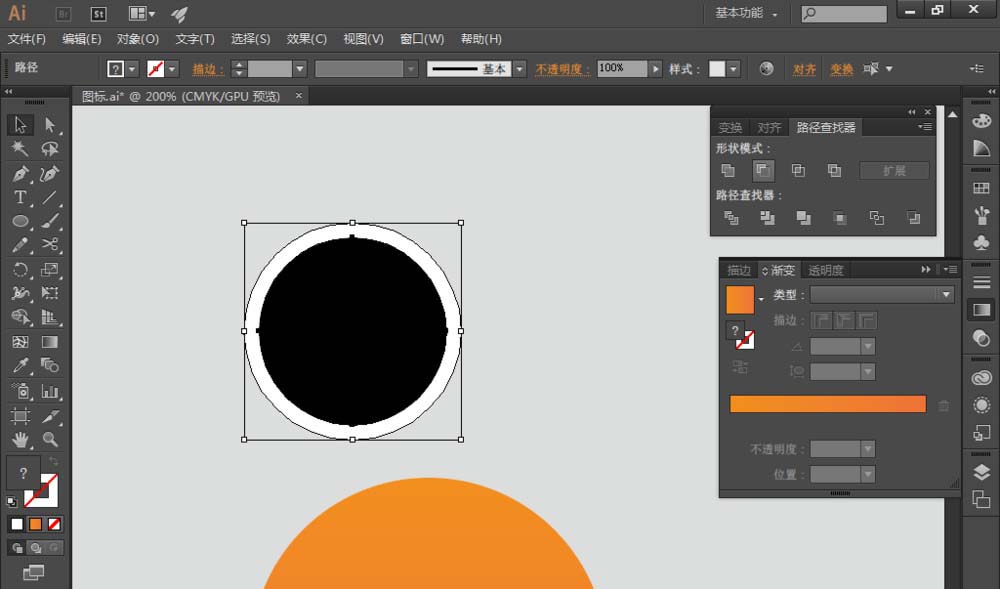Open the stroke color dropdown in control bar

point(172,69)
